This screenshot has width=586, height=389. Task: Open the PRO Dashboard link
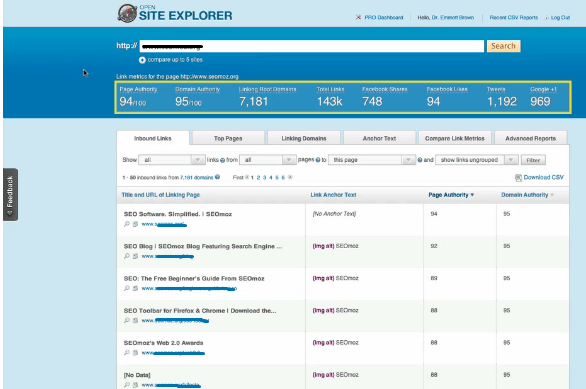coord(384,18)
